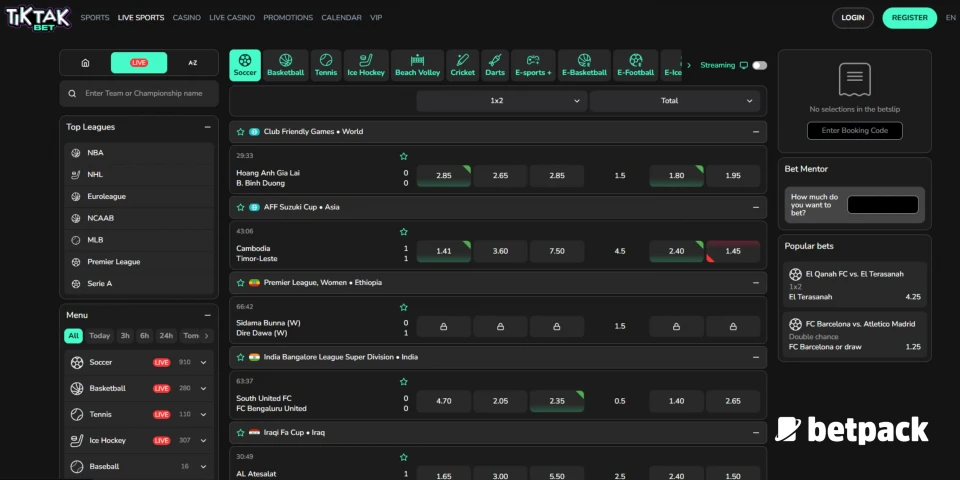
Task: Open the Darts sport category
Action: (x=495, y=65)
